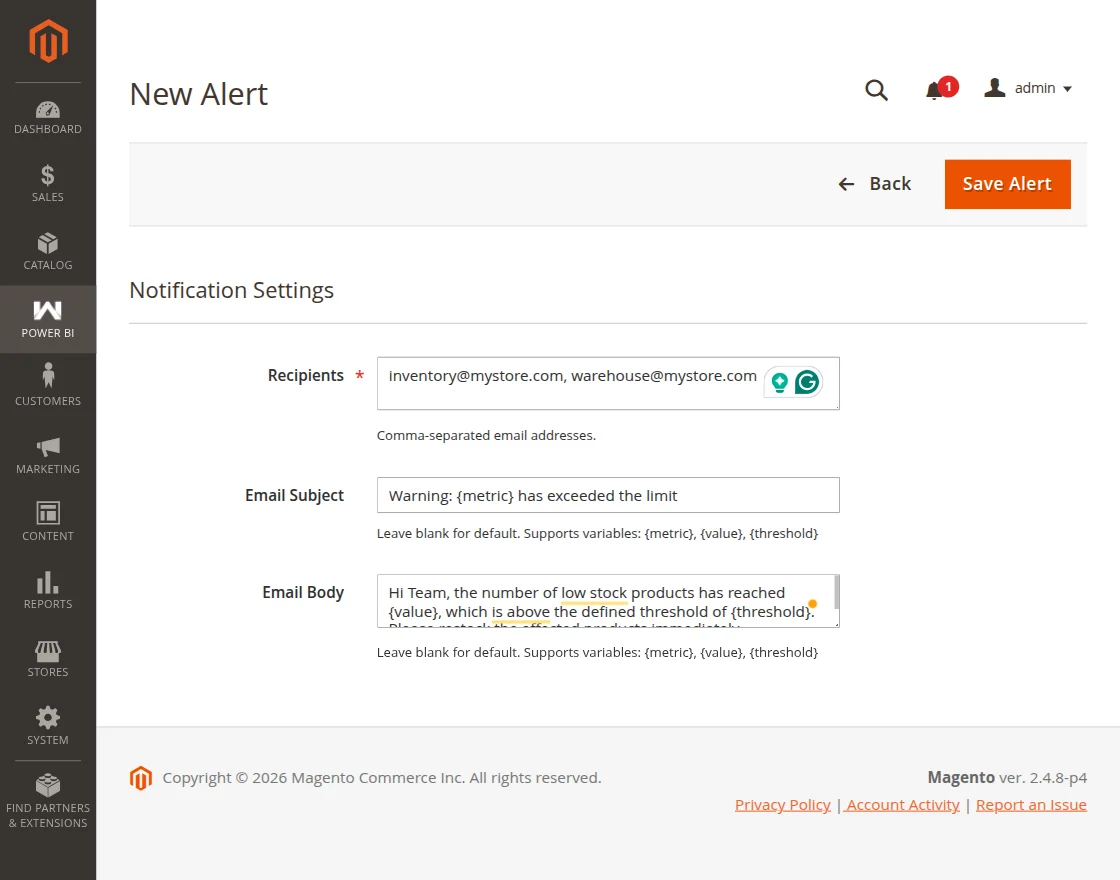
Task: Open the Customers menu
Action: (48, 387)
